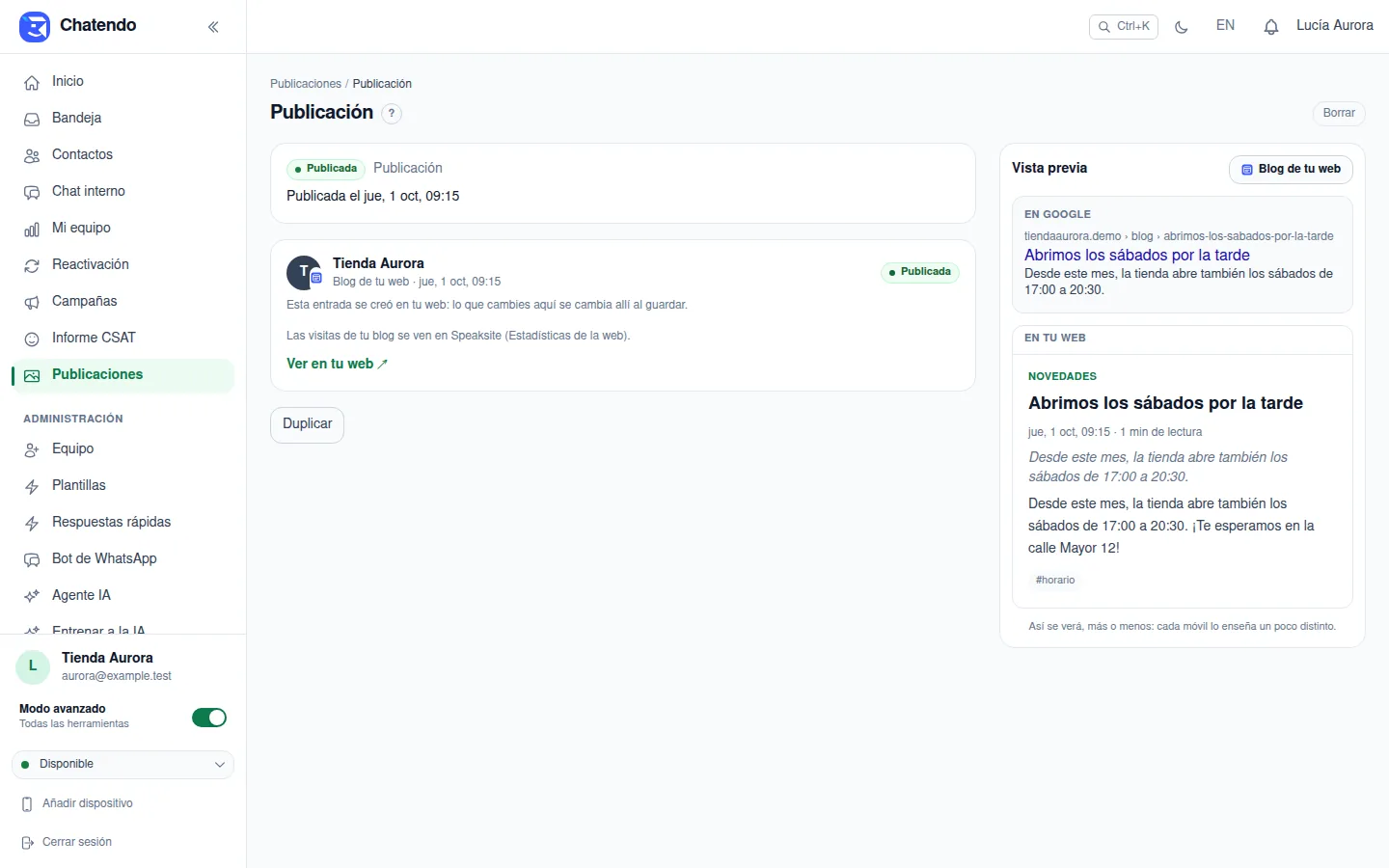
Task: Click the L account avatar
Action: click(33, 666)
